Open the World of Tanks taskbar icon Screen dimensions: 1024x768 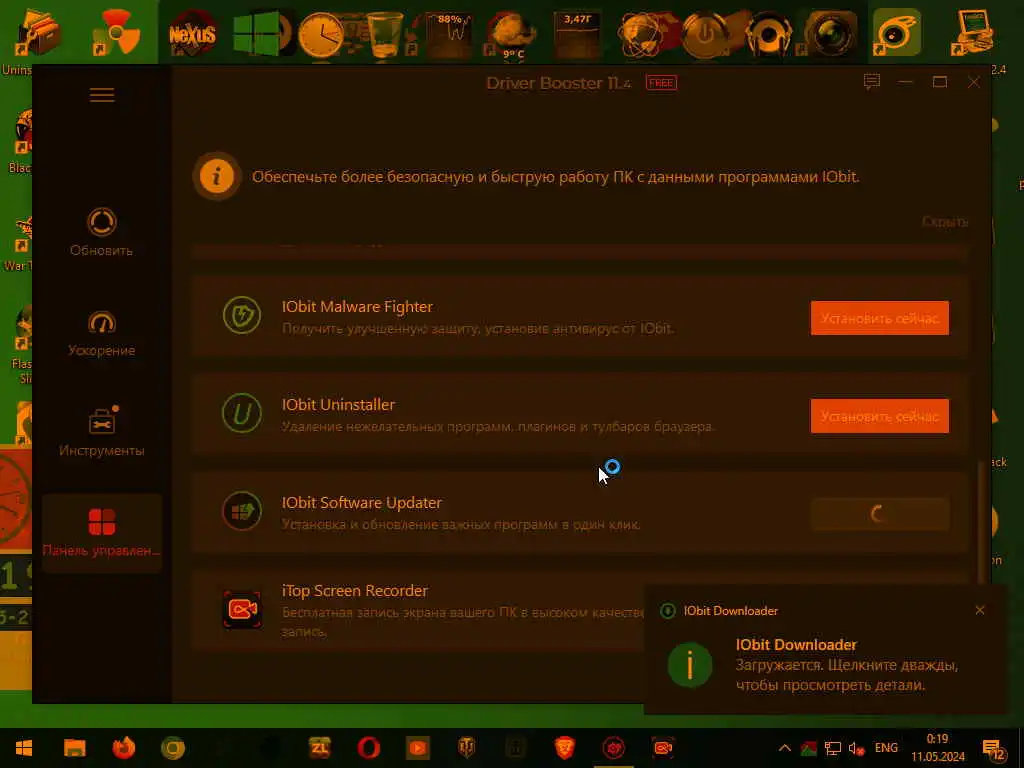(x=466, y=748)
